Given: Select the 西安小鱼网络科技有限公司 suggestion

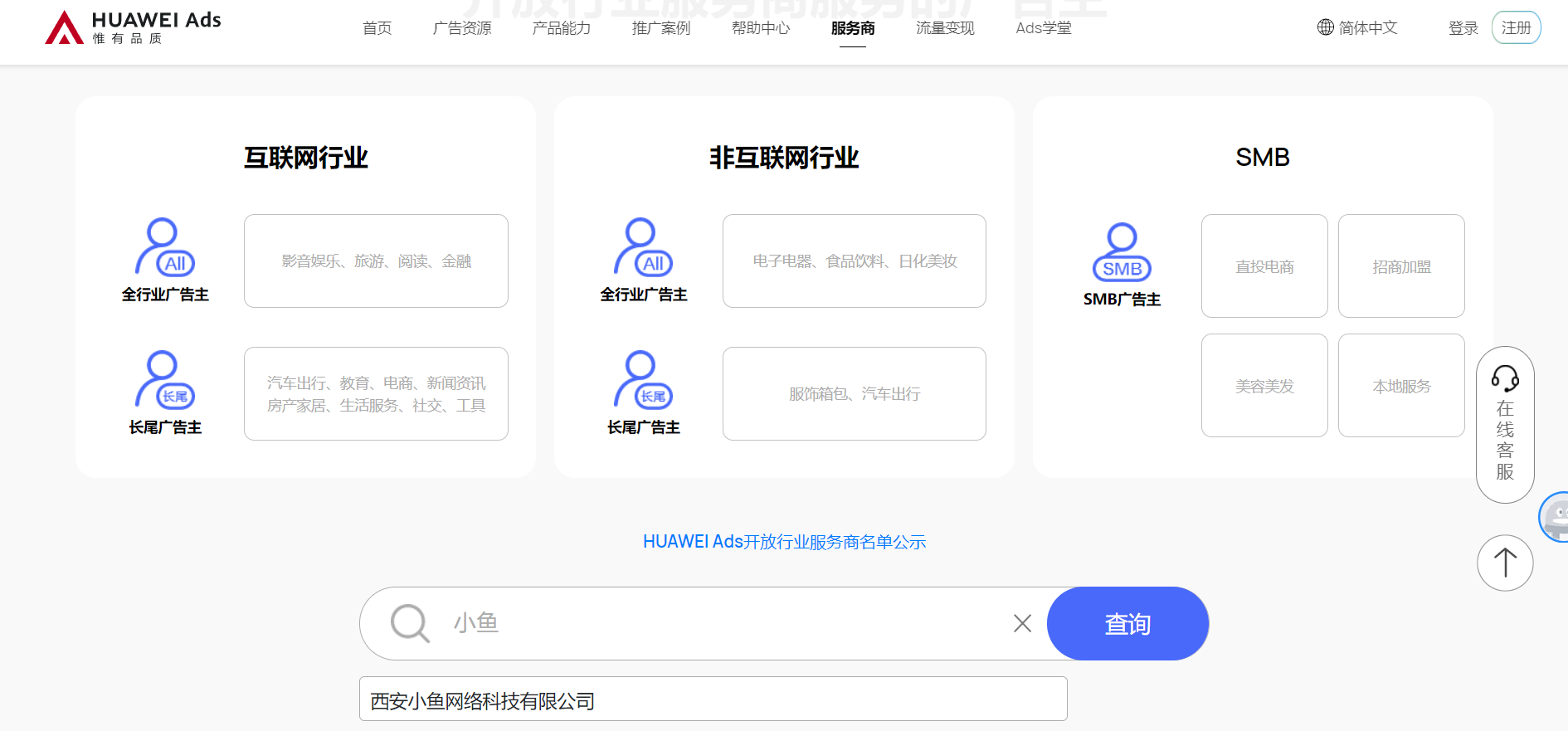Looking at the screenshot, I should [x=713, y=701].
